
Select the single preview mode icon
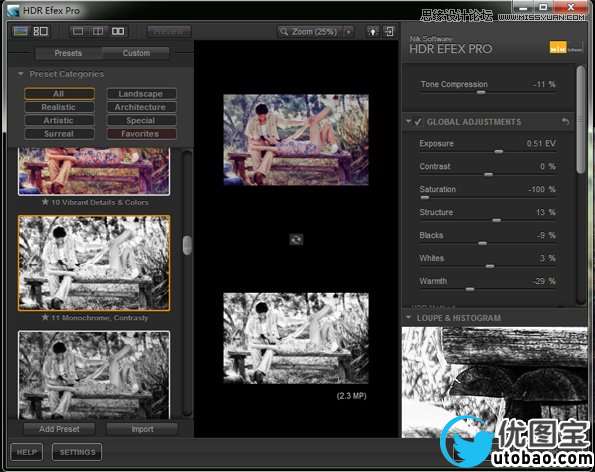[x=78, y=31]
